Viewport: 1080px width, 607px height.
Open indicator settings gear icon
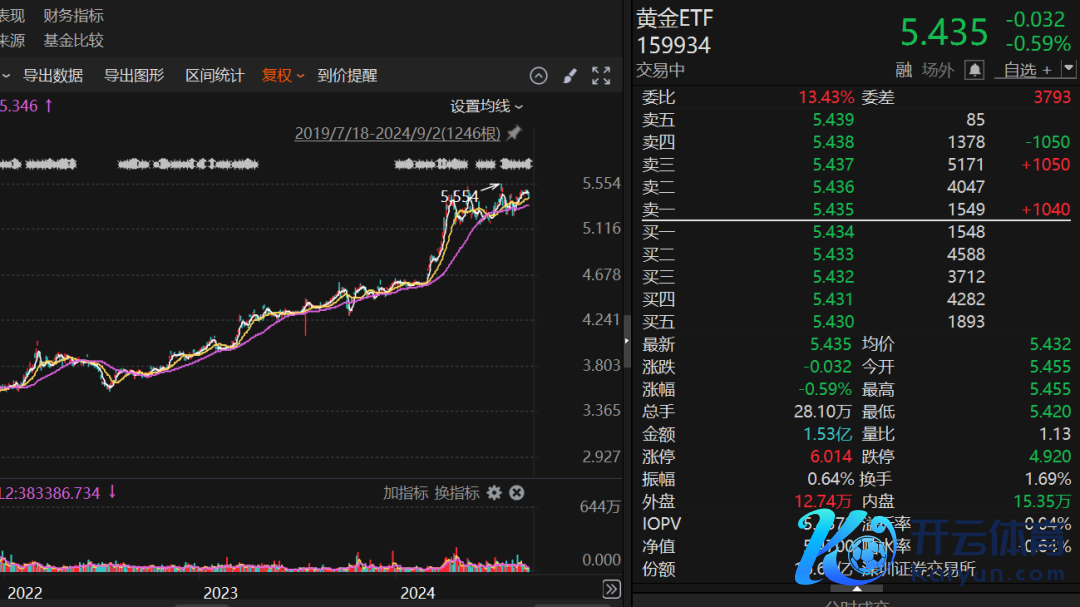pos(494,492)
